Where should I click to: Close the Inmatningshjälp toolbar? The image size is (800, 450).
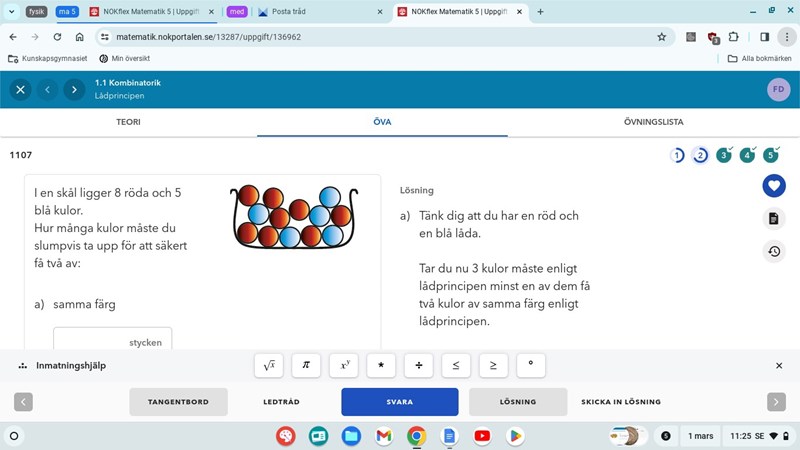[779, 366]
